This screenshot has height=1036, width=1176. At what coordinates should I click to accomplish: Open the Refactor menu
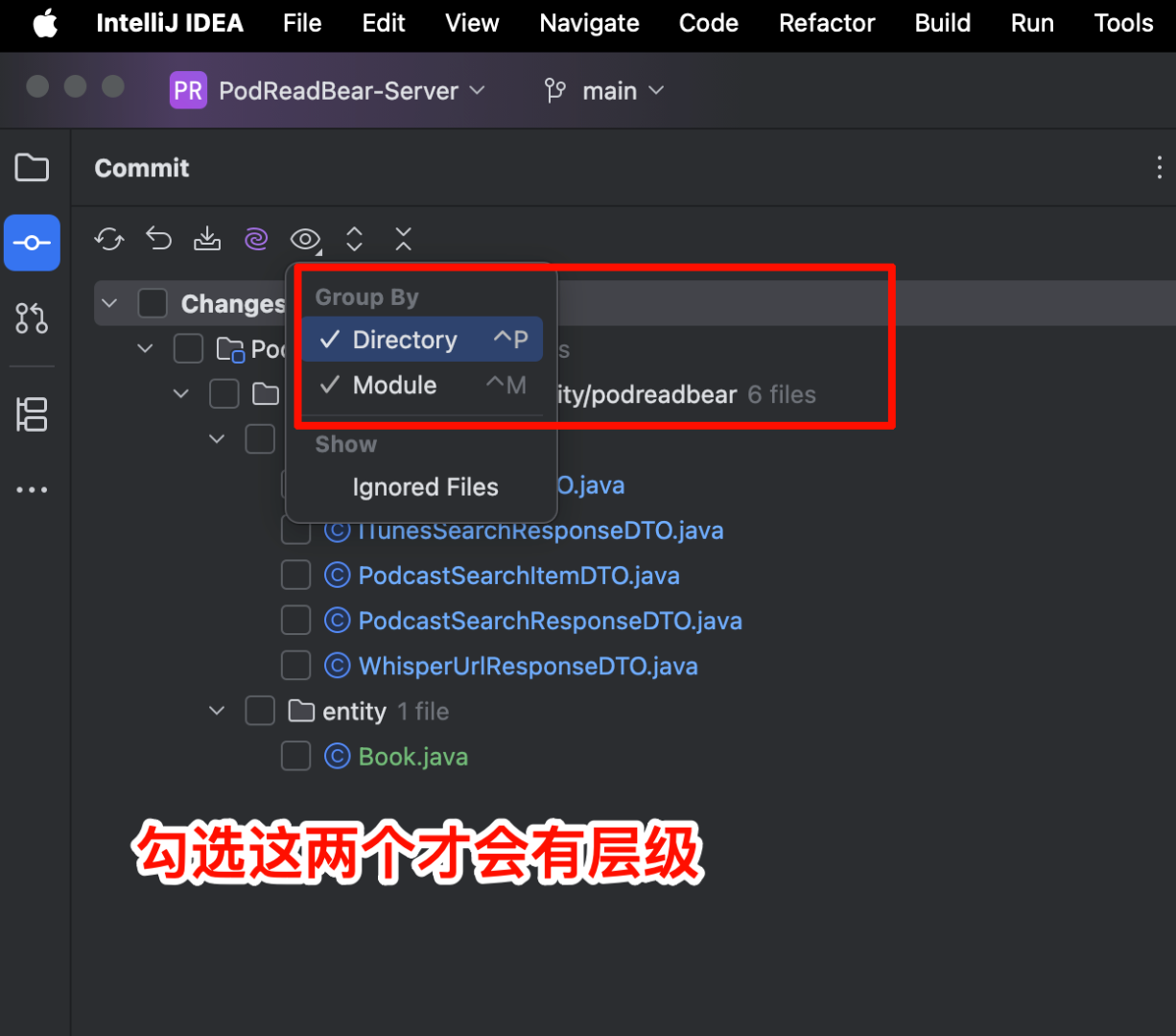826,23
